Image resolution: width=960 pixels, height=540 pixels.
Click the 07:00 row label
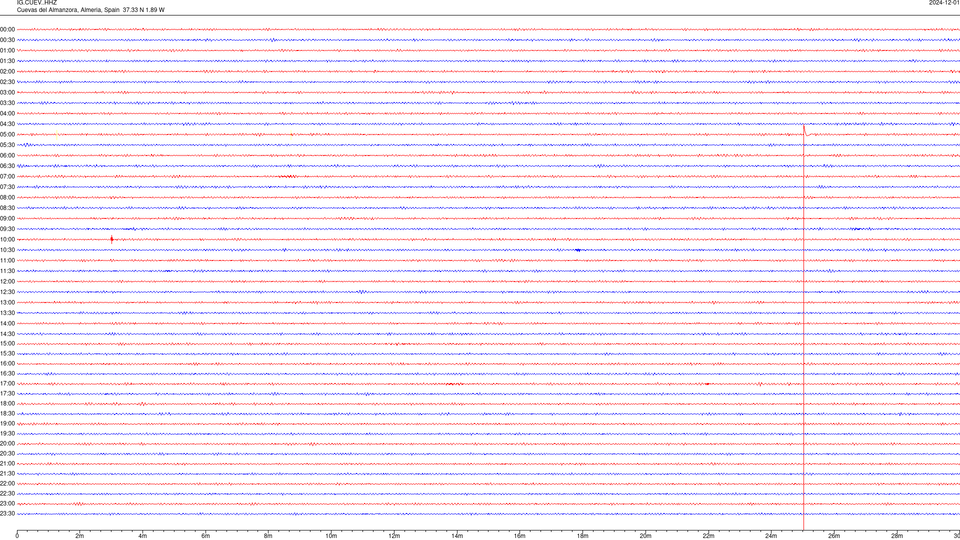[7, 176]
